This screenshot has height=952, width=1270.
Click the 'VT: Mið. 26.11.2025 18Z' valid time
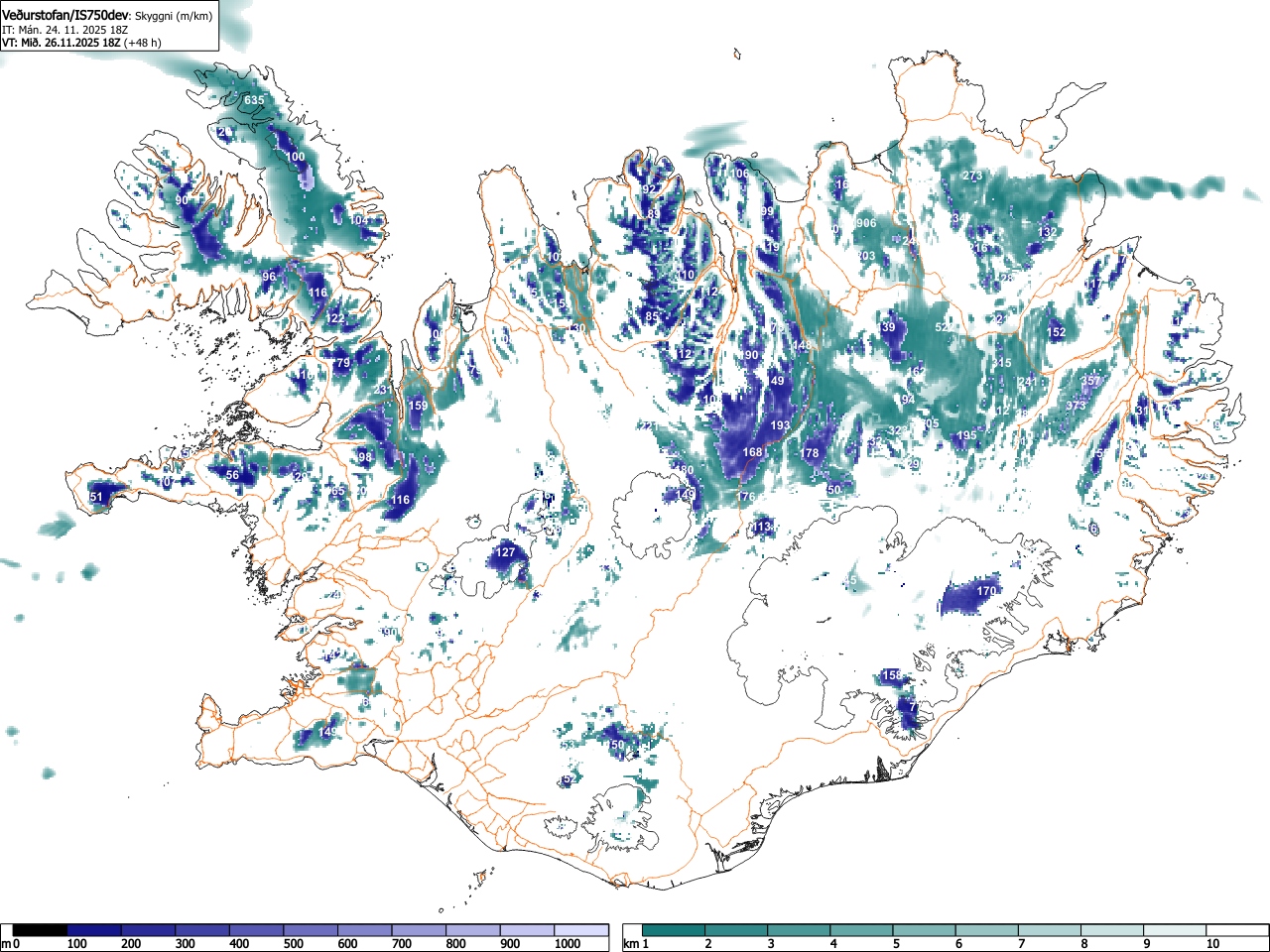tap(61, 43)
